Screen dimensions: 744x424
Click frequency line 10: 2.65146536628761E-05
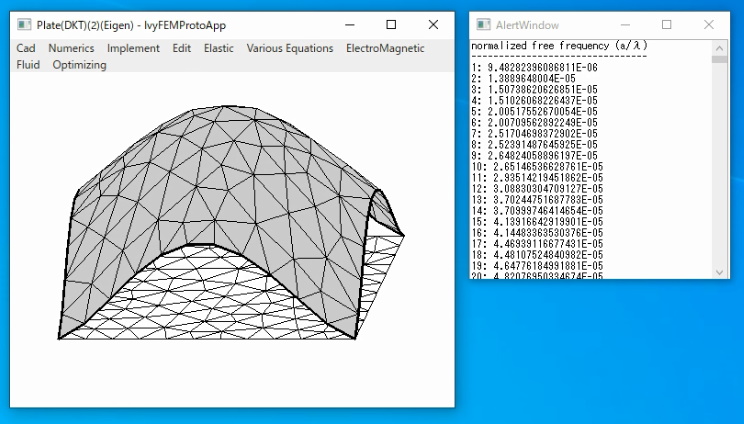(537, 166)
